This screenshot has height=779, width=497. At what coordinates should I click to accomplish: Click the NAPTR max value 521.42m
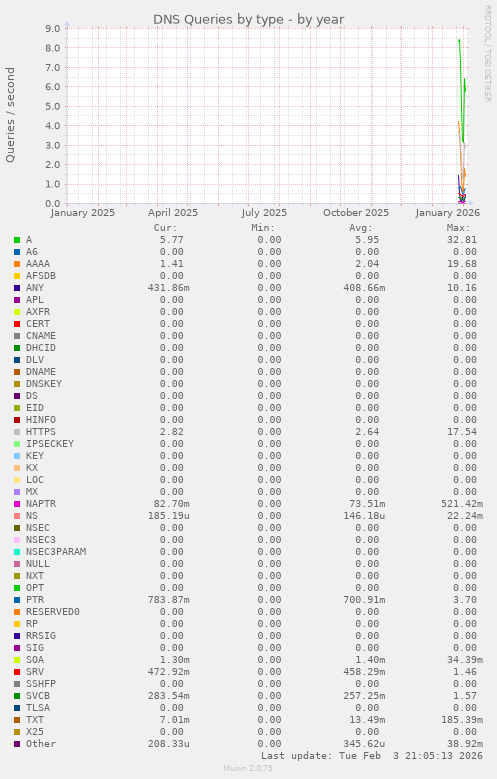(x=462, y=504)
